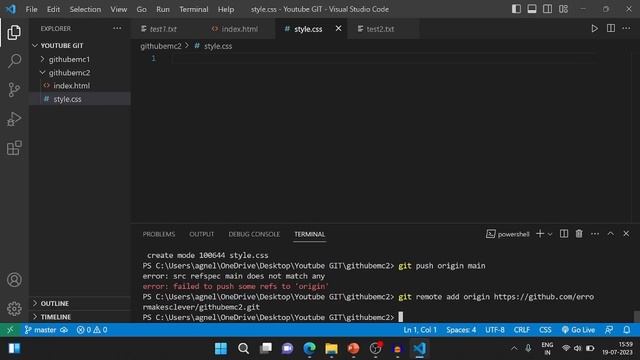The image size is (640, 360).
Task: Start server with Go Live
Action: (x=578, y=330)
